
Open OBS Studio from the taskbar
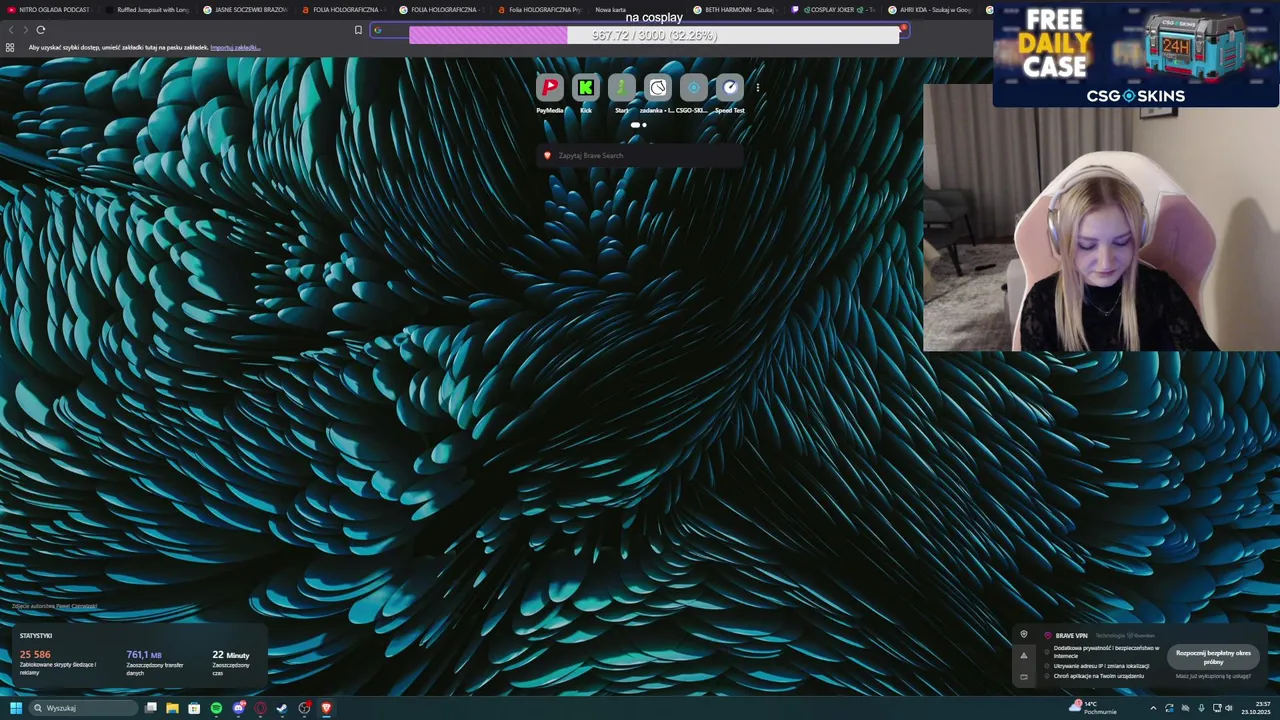pos(304,708)
